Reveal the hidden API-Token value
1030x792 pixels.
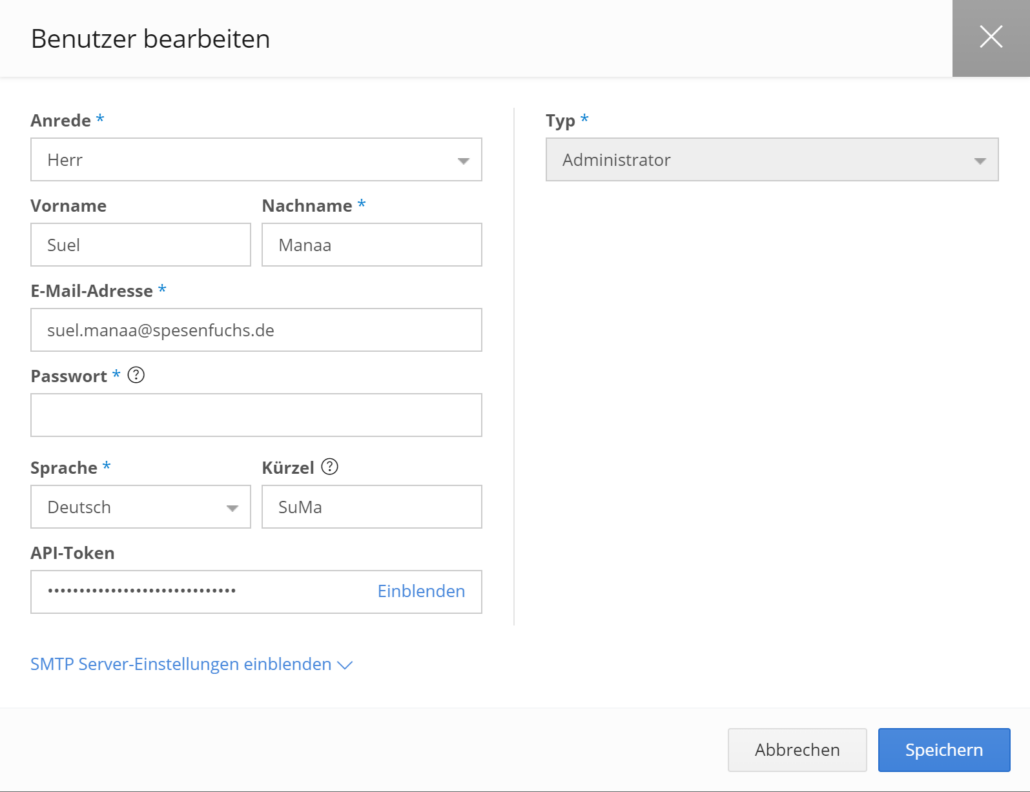(x=421, y=592)
